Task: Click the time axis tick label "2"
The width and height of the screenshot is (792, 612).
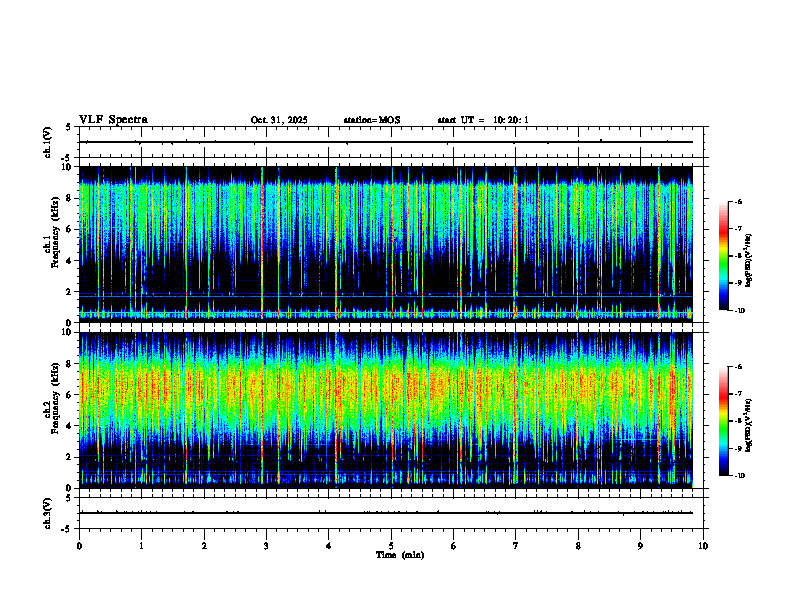Action: pos(204,546)
